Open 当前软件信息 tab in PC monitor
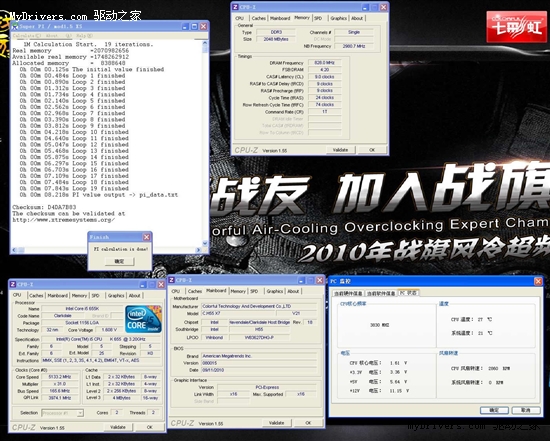This screenshot has height=441, width=550. pyautogui.click(x=381, y=293)
